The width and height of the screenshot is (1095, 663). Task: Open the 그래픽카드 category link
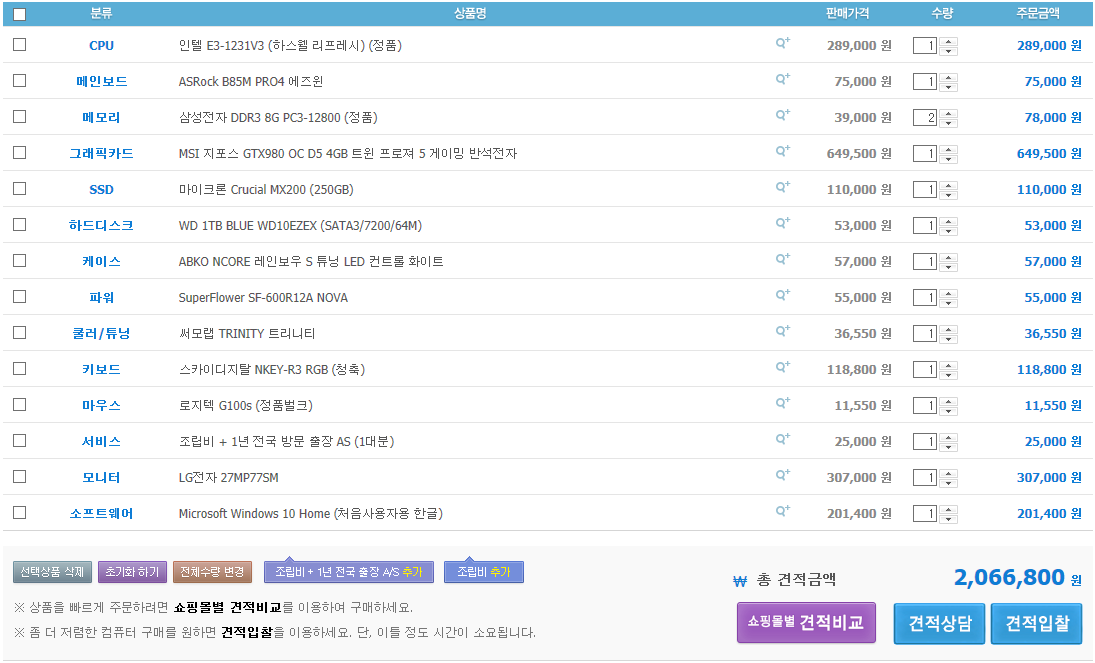click(x=101, y=153)
